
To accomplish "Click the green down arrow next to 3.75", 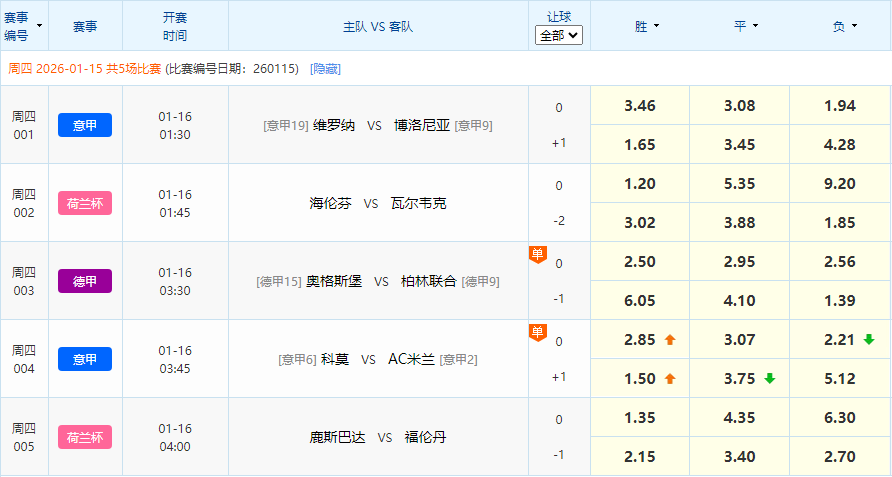I will pos(770,379).
